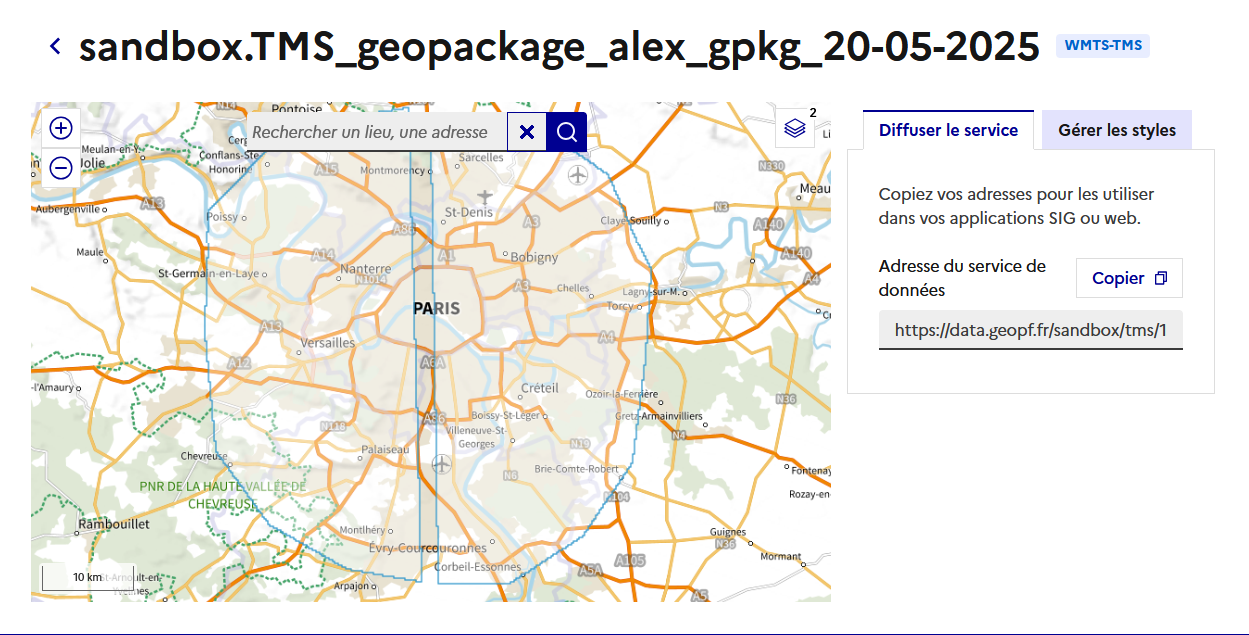Clear the search box using the X icon

click(527, 131)
